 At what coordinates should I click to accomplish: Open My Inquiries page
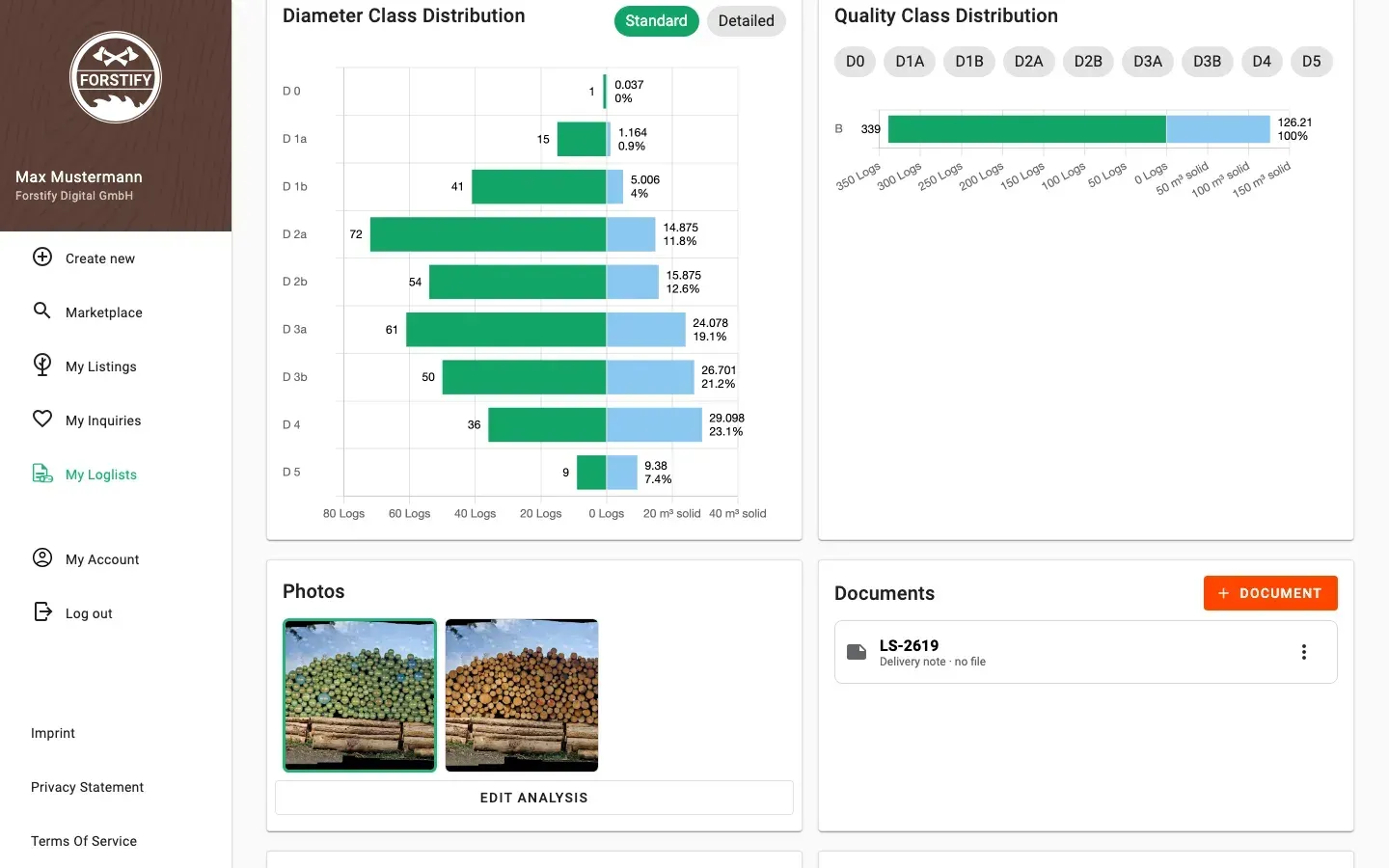pos(116,420)
